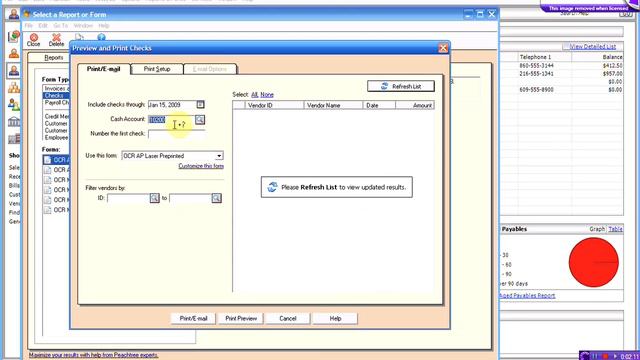The width and height of the screenshot is (640, 360).
Task: Open Go To menu in Select a Report window
Action: pos(60,26)
